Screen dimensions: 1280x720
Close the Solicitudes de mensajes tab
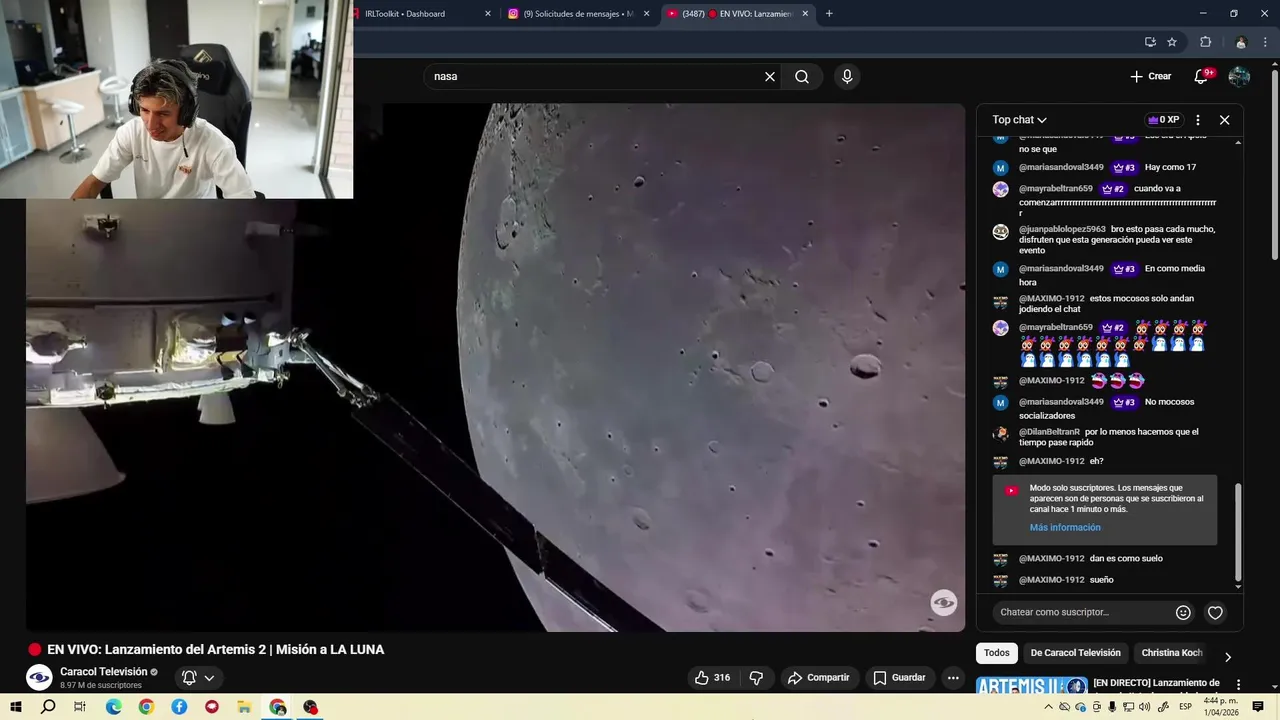(647, 13)
